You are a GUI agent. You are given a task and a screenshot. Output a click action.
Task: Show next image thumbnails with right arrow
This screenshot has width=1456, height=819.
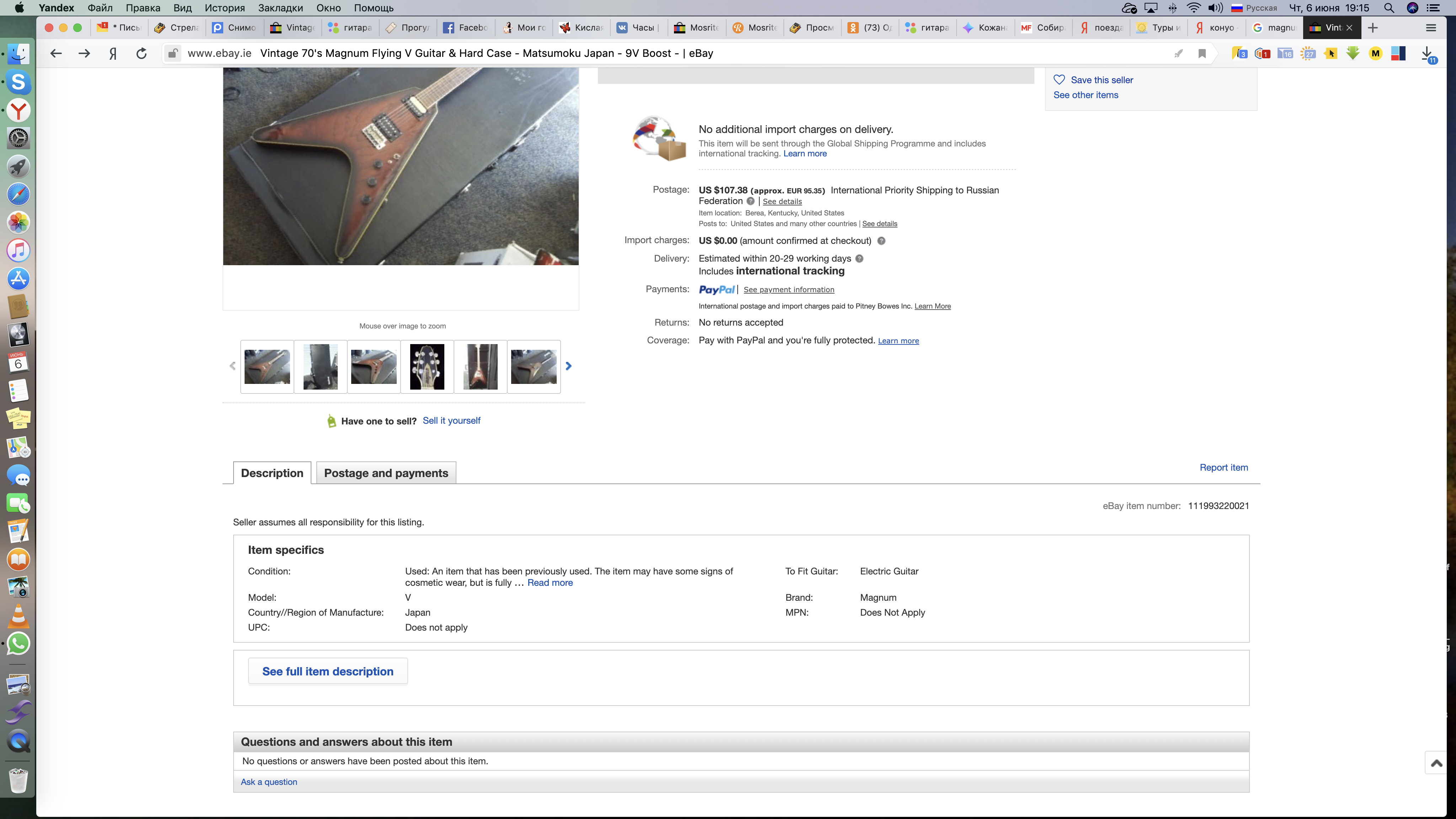pos(569,366)
